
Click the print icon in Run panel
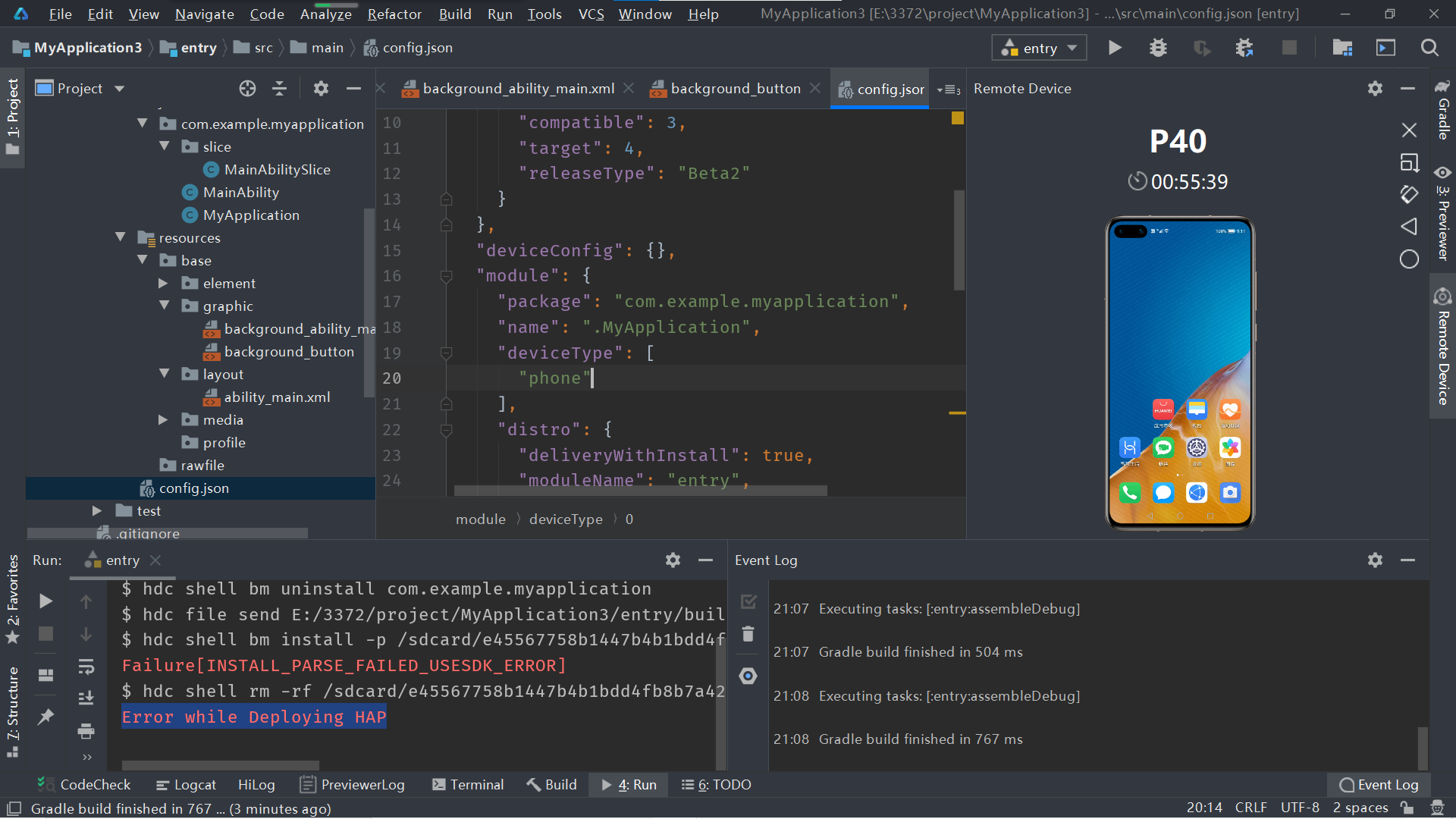86,731
